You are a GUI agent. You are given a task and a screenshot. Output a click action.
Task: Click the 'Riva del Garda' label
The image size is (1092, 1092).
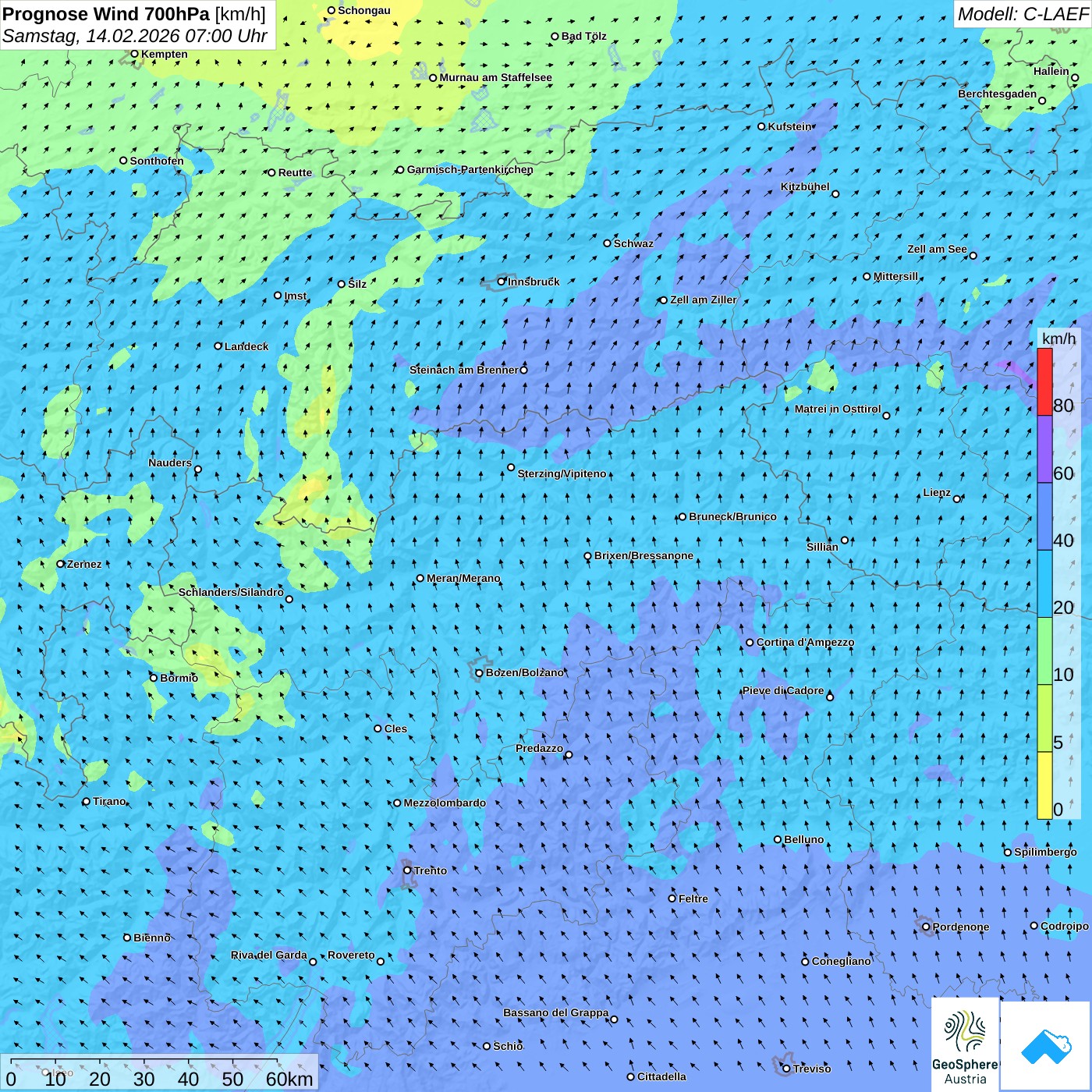click(269, 955)
